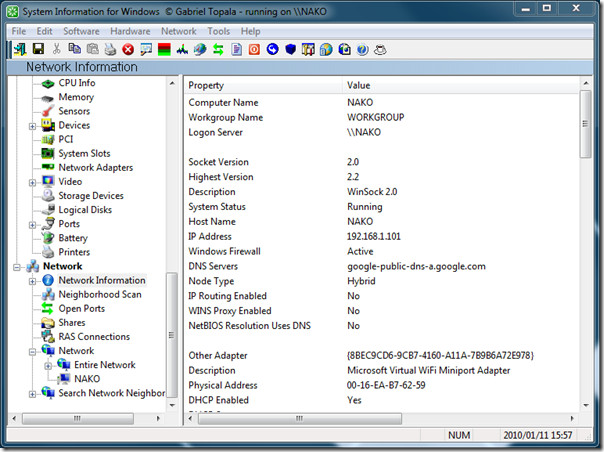Expand the Entire Network node

pyautogui.click(x=48, y=366)
